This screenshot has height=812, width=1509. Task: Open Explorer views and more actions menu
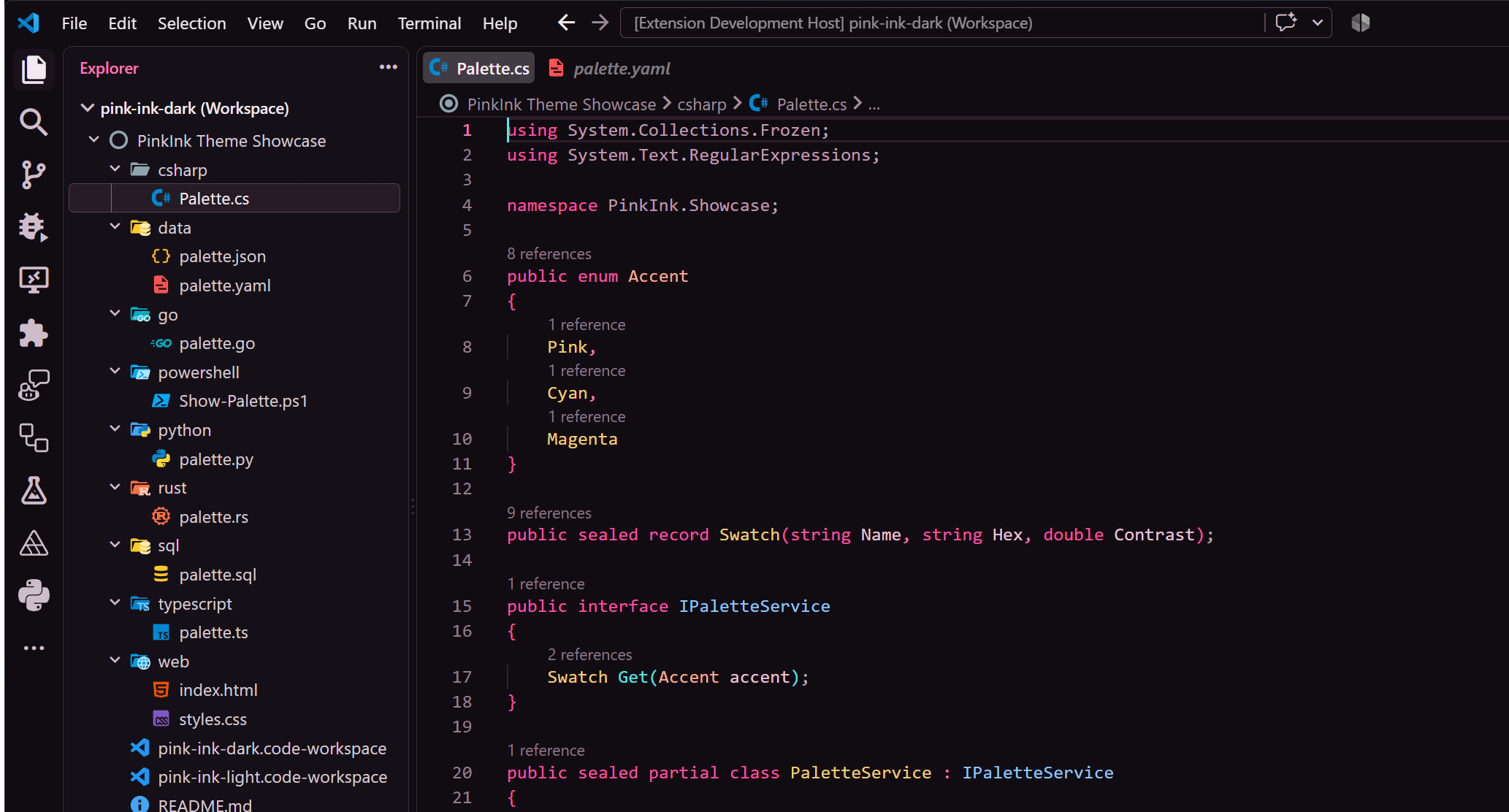388,67
